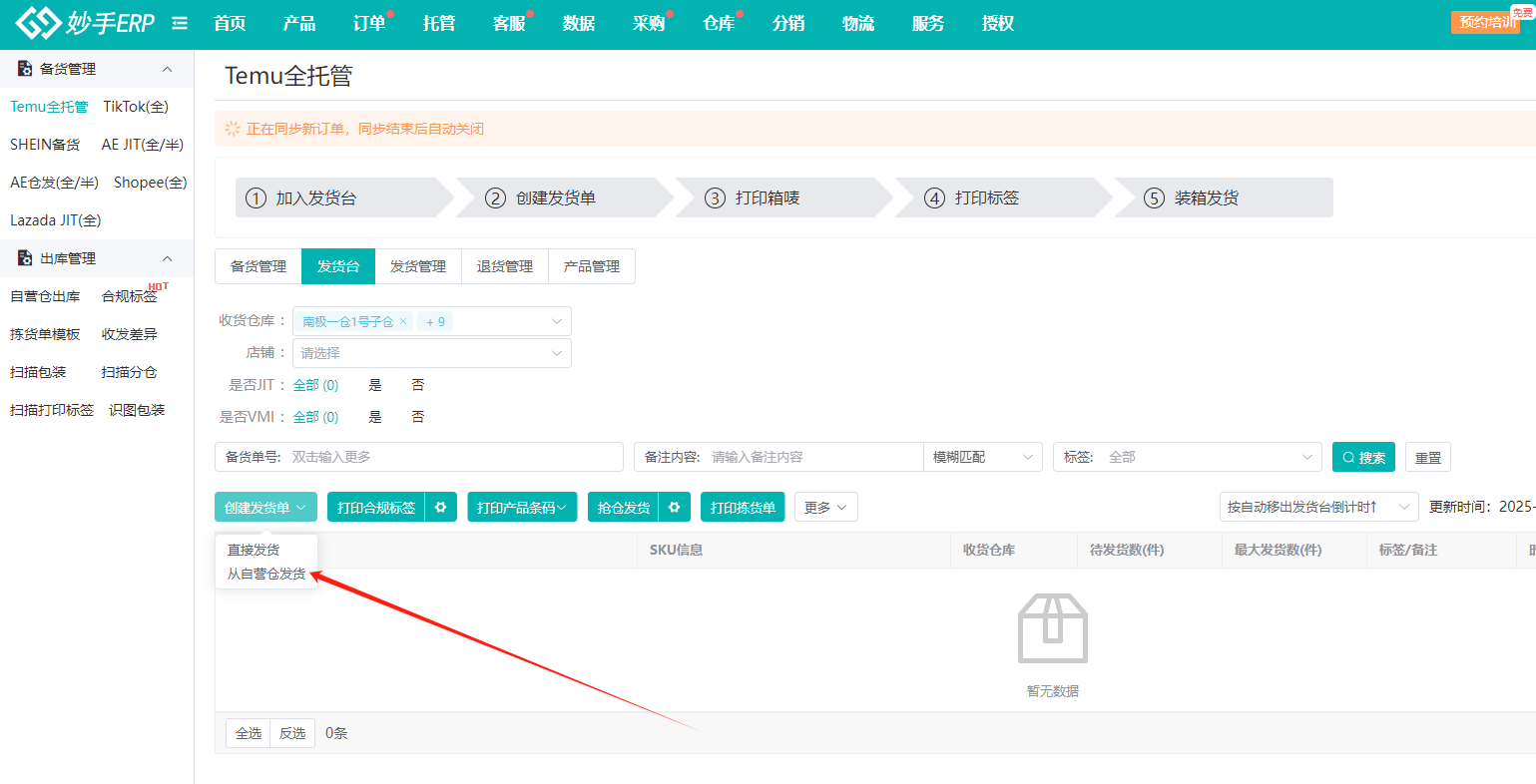Open the 标签 全部 dropdown

coord(1188,457)
